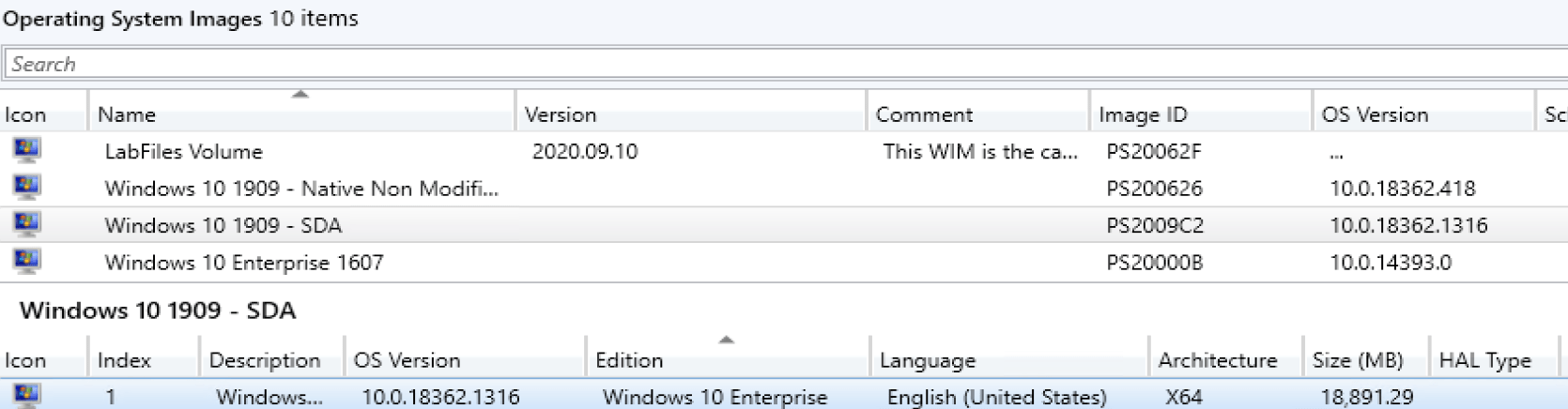Click the Language column header

pyautogui.click(x=927, y=360)
